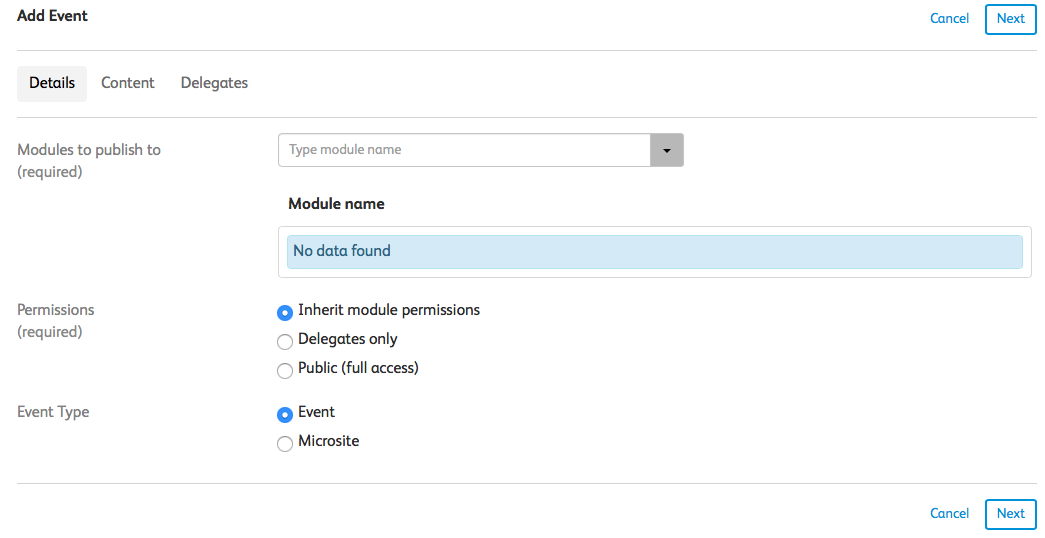
Task: Go to the Delegates tab
Action: coord(214,84)
